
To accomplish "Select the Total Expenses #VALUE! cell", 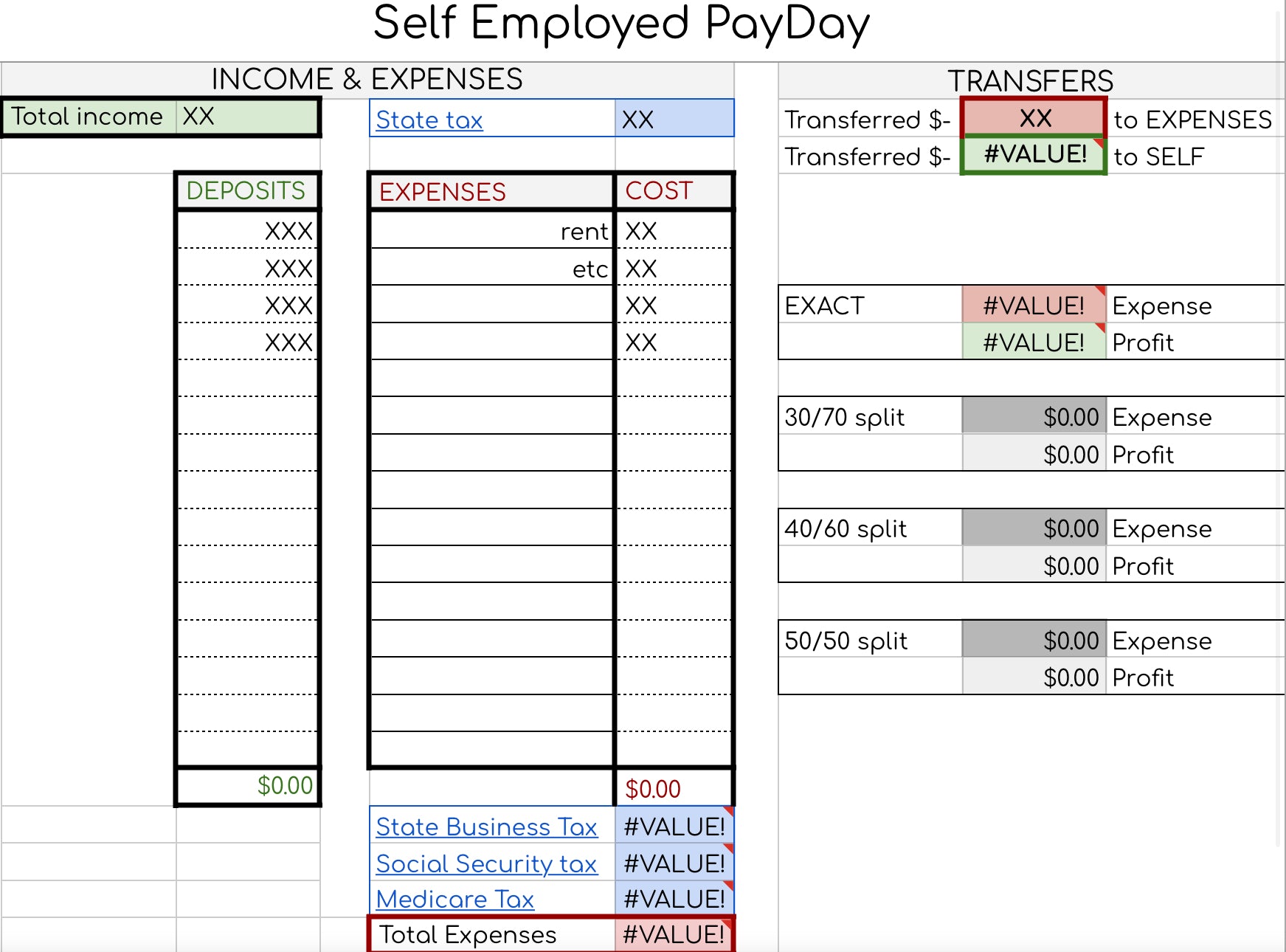I will click(674, 935).
